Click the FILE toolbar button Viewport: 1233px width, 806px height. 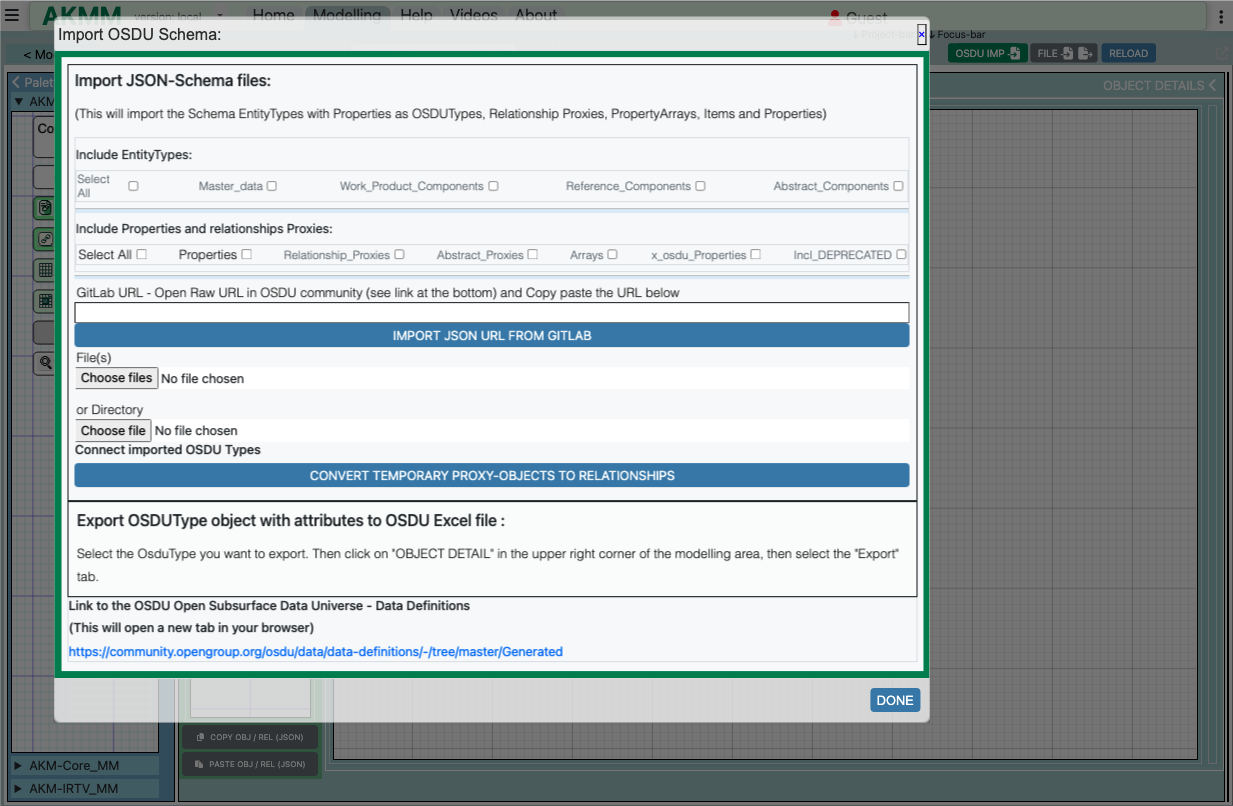click(1064, 53)
